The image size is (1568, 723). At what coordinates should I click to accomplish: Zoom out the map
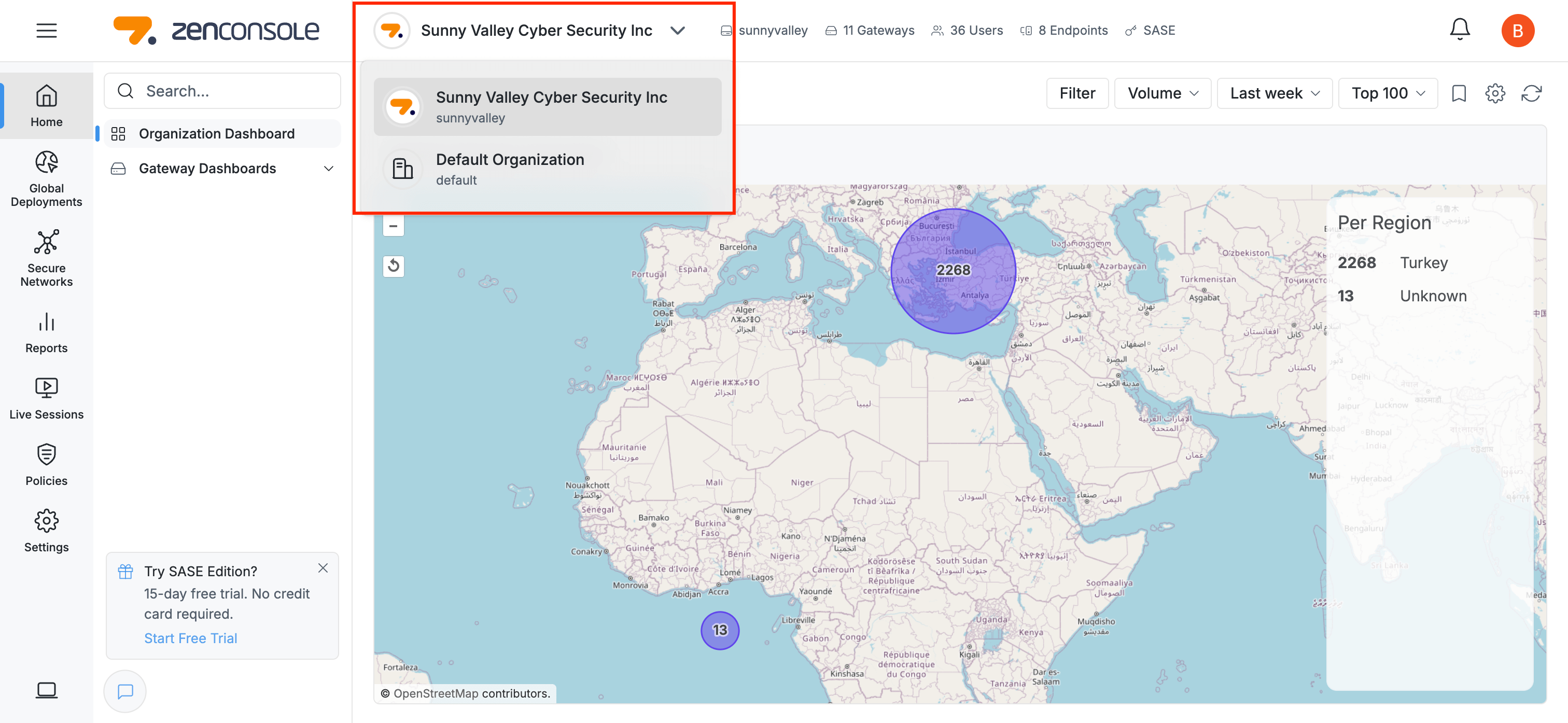[x=393, y=226]
